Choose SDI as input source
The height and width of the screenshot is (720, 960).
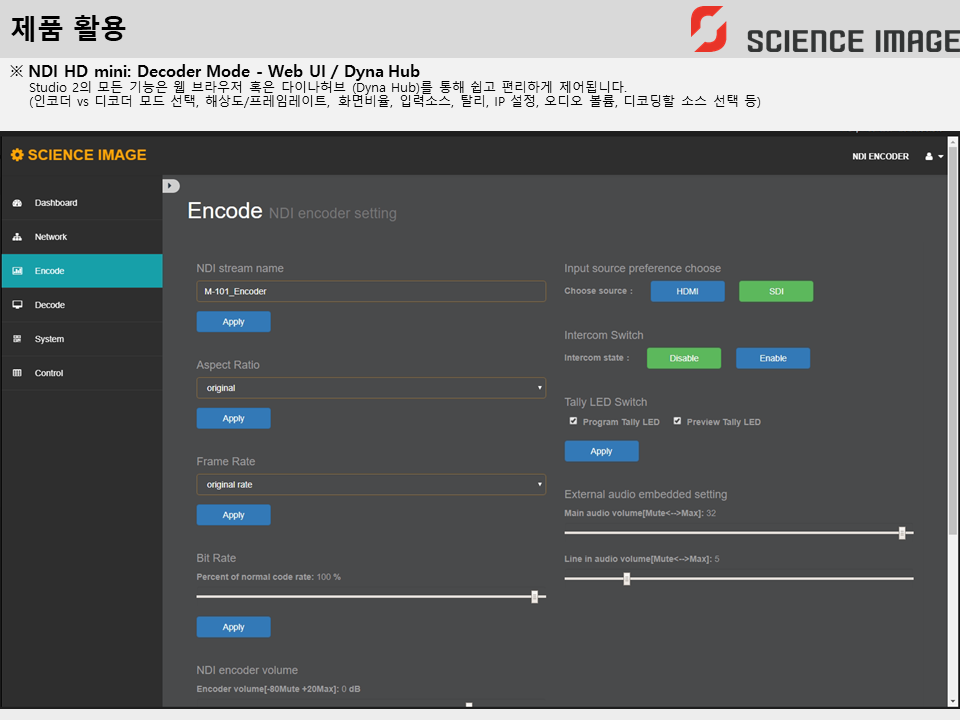coord(776,291)
